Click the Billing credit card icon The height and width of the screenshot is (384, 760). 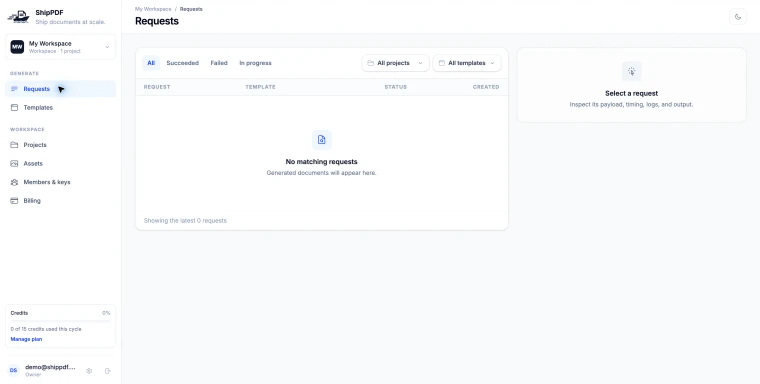click(x=14, y=201)
